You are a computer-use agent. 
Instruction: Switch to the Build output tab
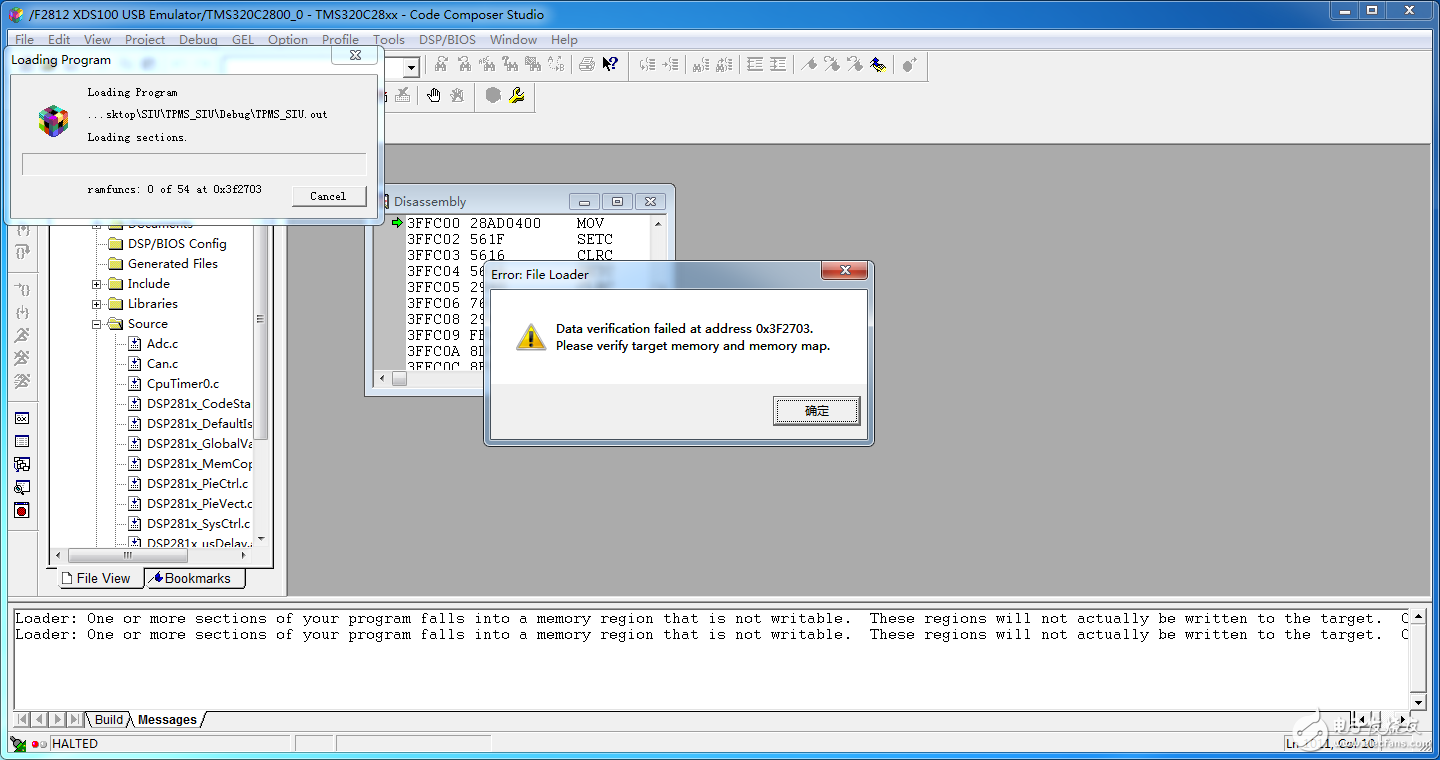(108, 719)
